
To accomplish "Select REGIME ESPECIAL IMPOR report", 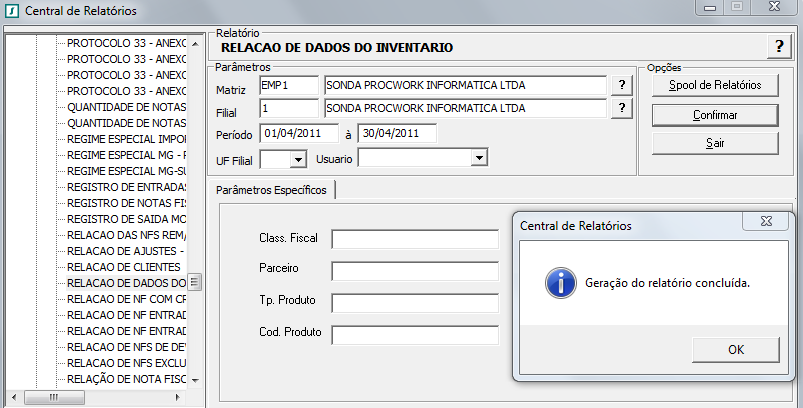I will (126, 139).
